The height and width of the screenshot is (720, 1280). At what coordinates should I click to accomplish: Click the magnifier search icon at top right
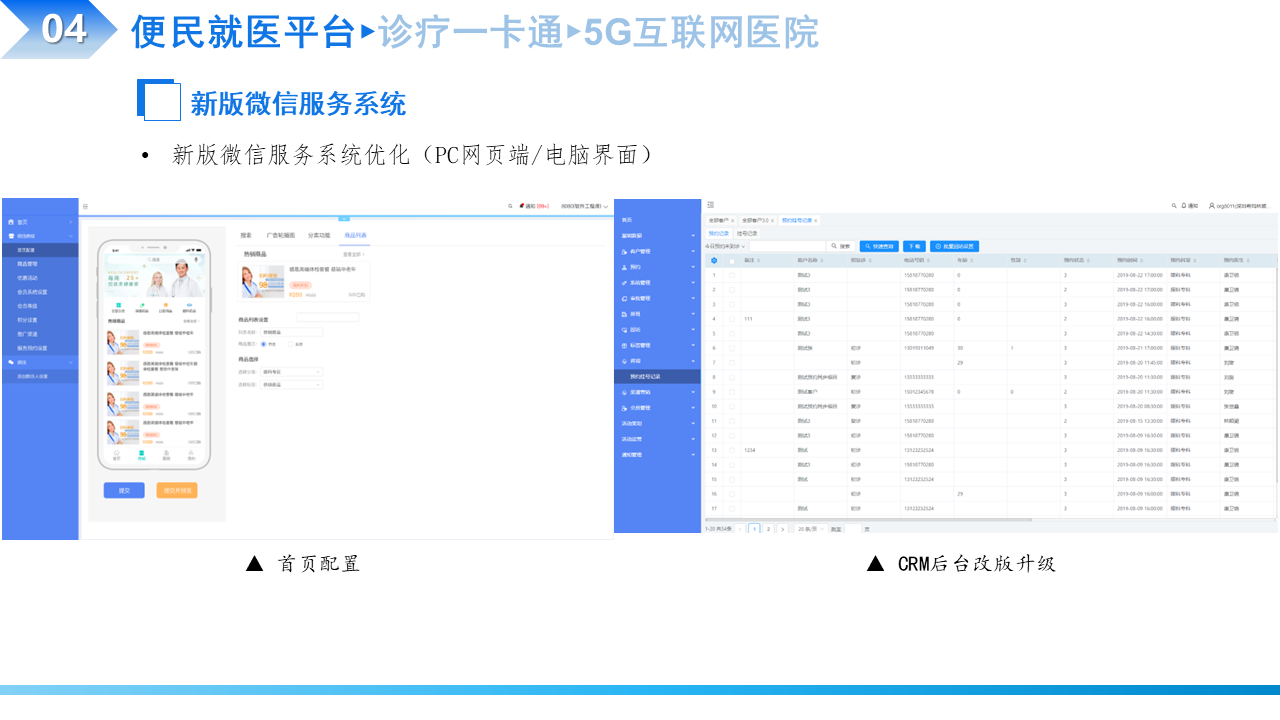point(1172,204)
